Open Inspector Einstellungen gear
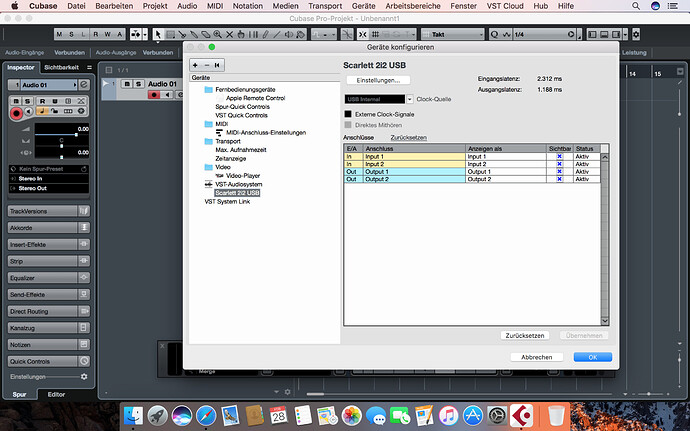The width and height of the screenshot is (690, 431). 84,376
